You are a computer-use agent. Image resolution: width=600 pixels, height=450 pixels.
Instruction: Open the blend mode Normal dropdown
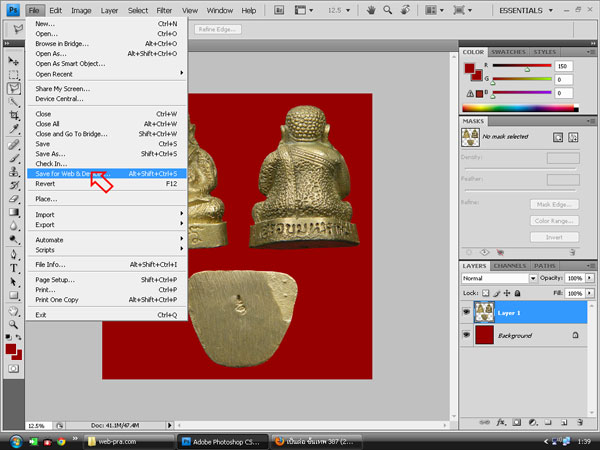533,278
